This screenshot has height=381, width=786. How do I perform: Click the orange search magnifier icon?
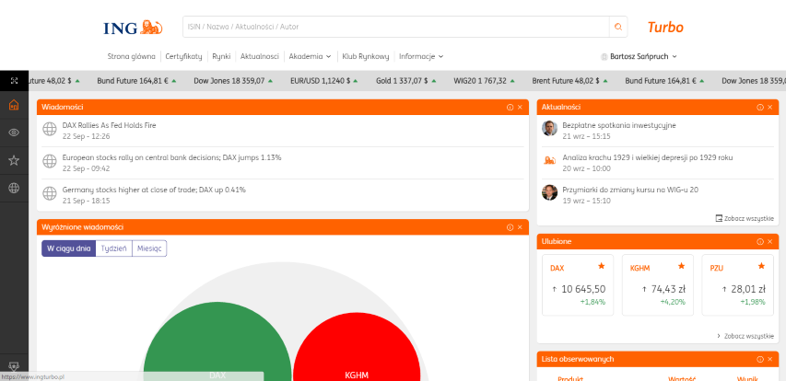(x=618, y=27)
